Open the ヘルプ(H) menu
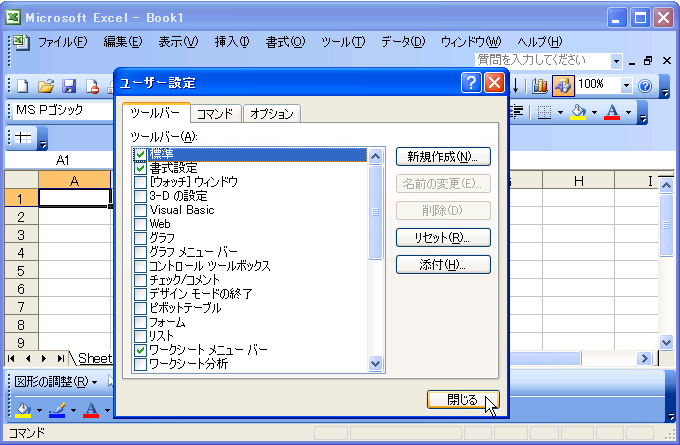680x445 pixels. pos(539,42)
